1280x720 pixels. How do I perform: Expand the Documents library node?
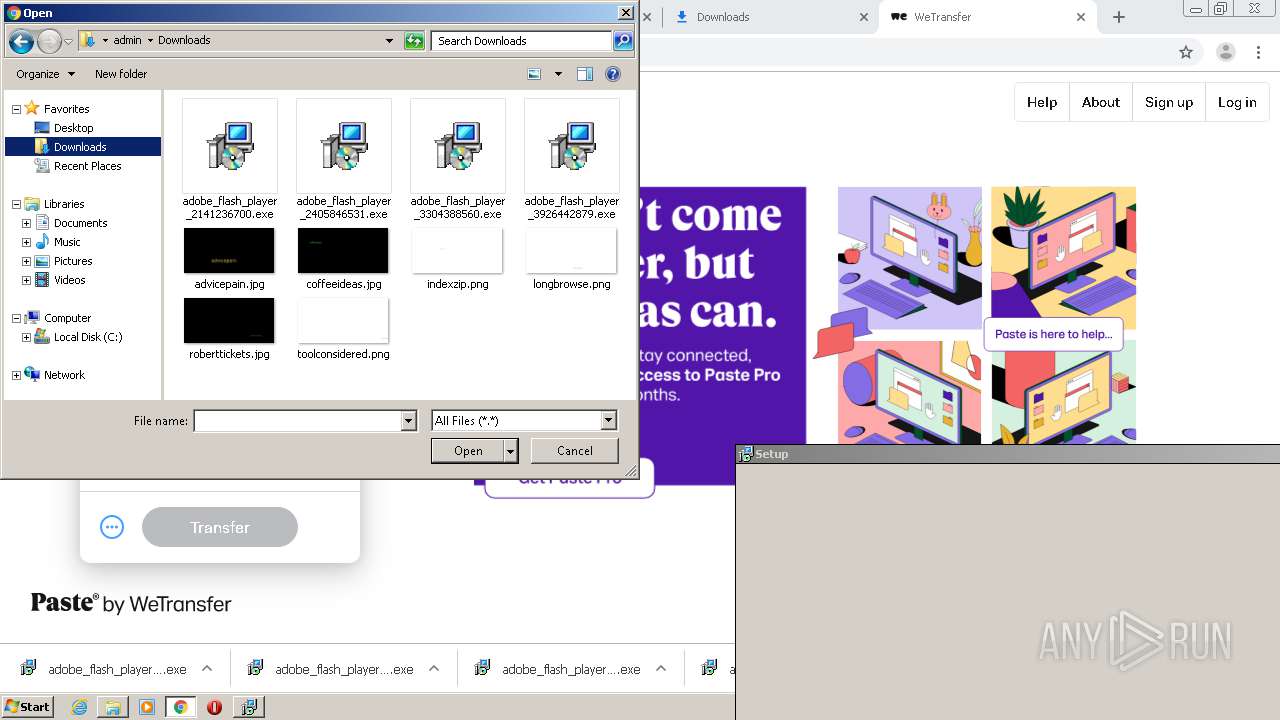[26, 223]
